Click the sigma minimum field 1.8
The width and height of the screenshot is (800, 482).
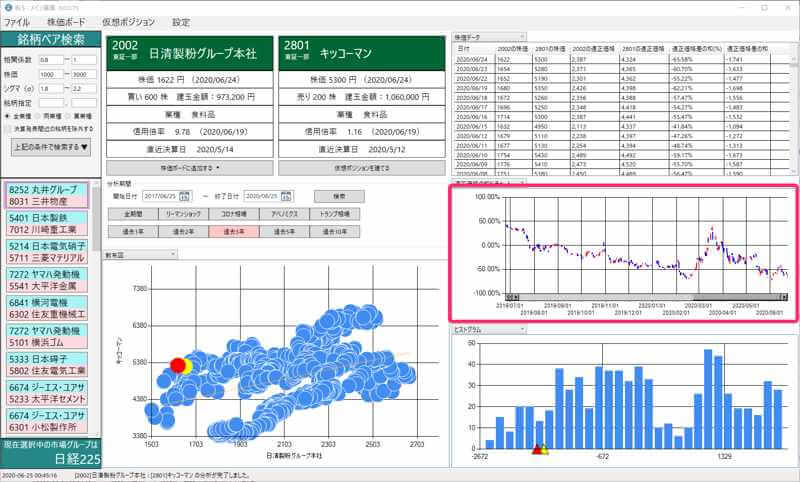click(52, 88)
